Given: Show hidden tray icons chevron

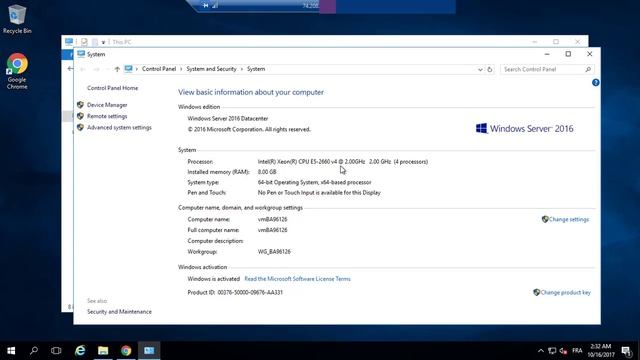Looking at the screenshot, I should [541, 351].
